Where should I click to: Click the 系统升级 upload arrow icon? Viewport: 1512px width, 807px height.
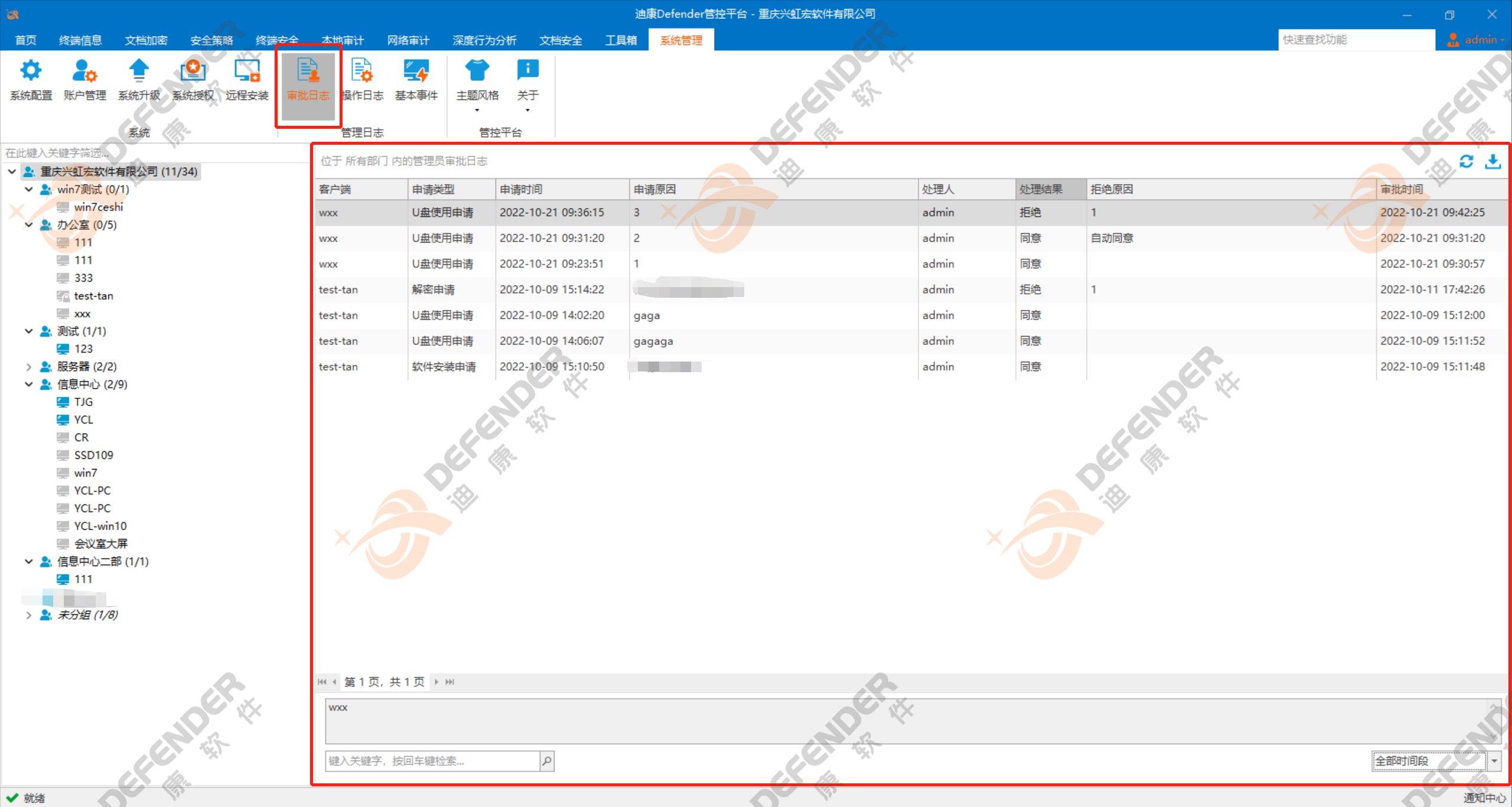tap(139, 71)
